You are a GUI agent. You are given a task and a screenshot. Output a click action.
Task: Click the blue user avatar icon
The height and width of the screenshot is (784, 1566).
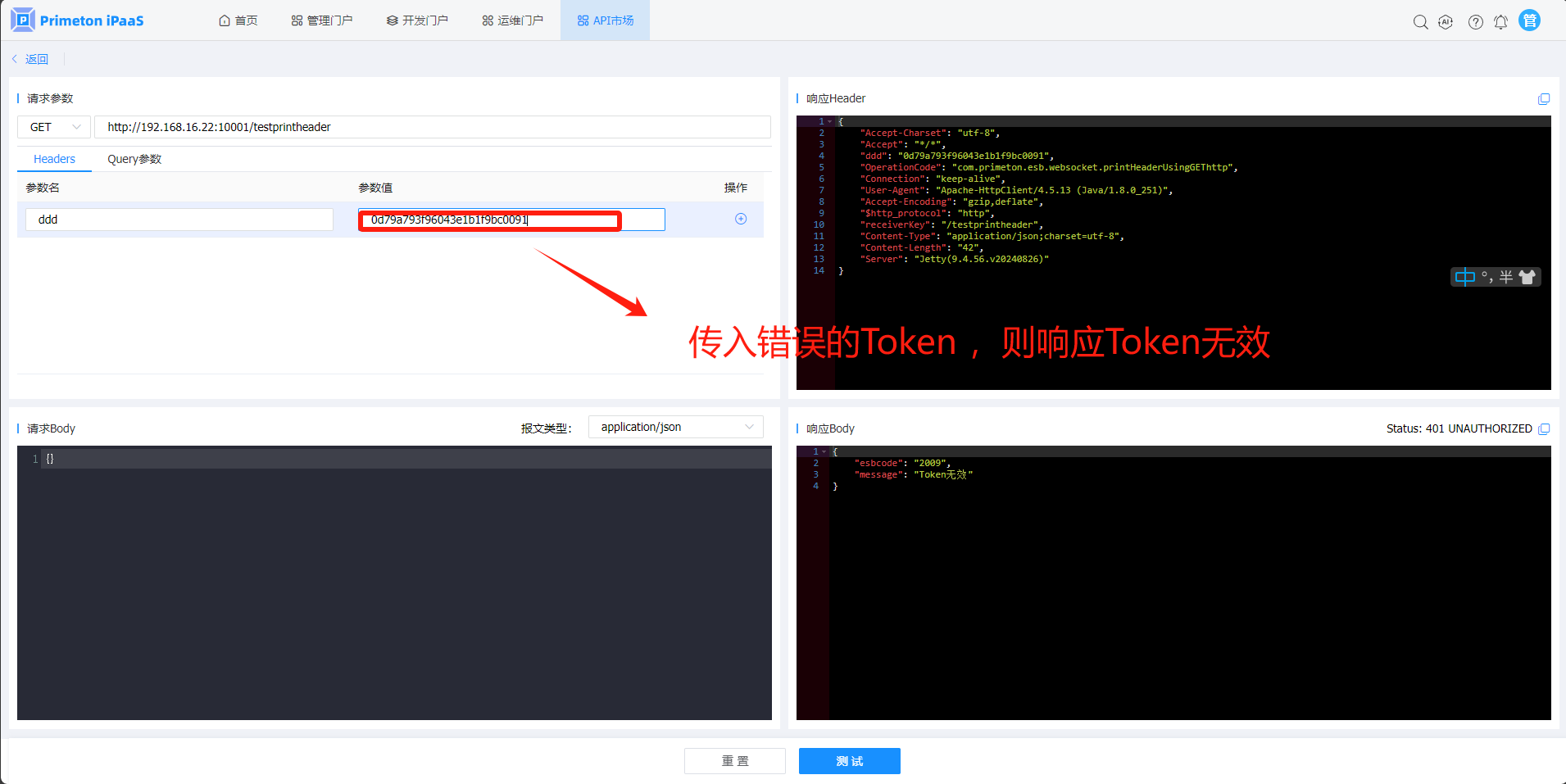click(1529, 20)
